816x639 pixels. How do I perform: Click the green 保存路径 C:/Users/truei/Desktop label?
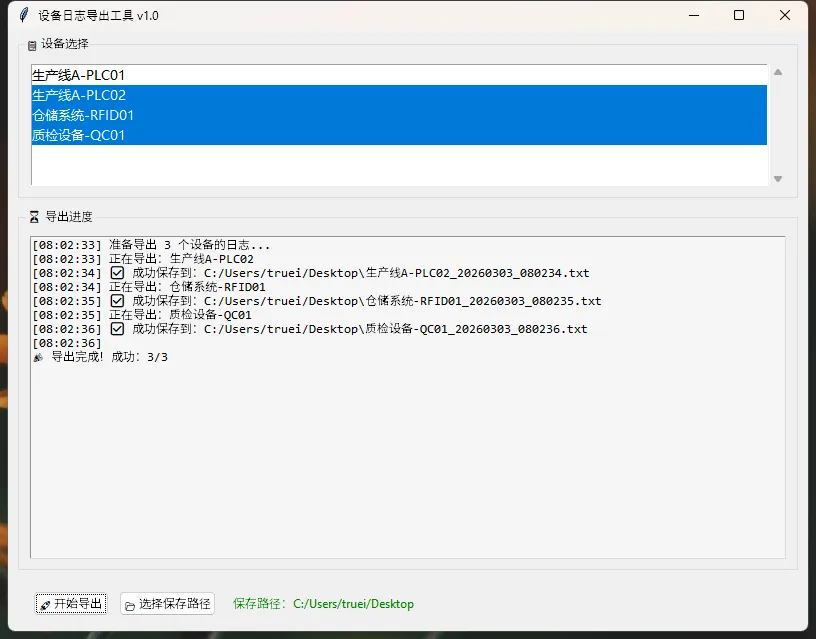coord(323,604)
